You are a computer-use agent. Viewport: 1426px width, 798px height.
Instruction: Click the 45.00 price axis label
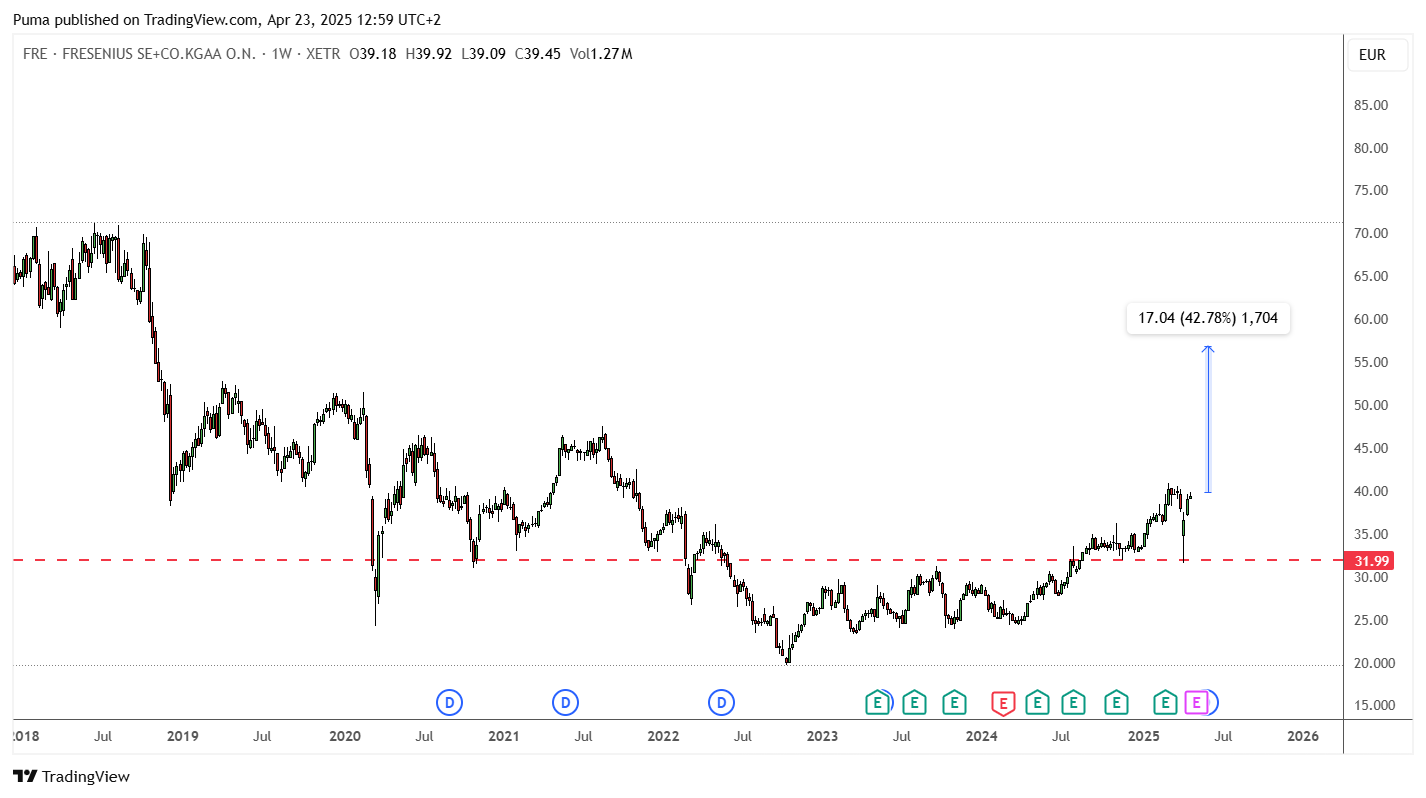click(1372, 449)
